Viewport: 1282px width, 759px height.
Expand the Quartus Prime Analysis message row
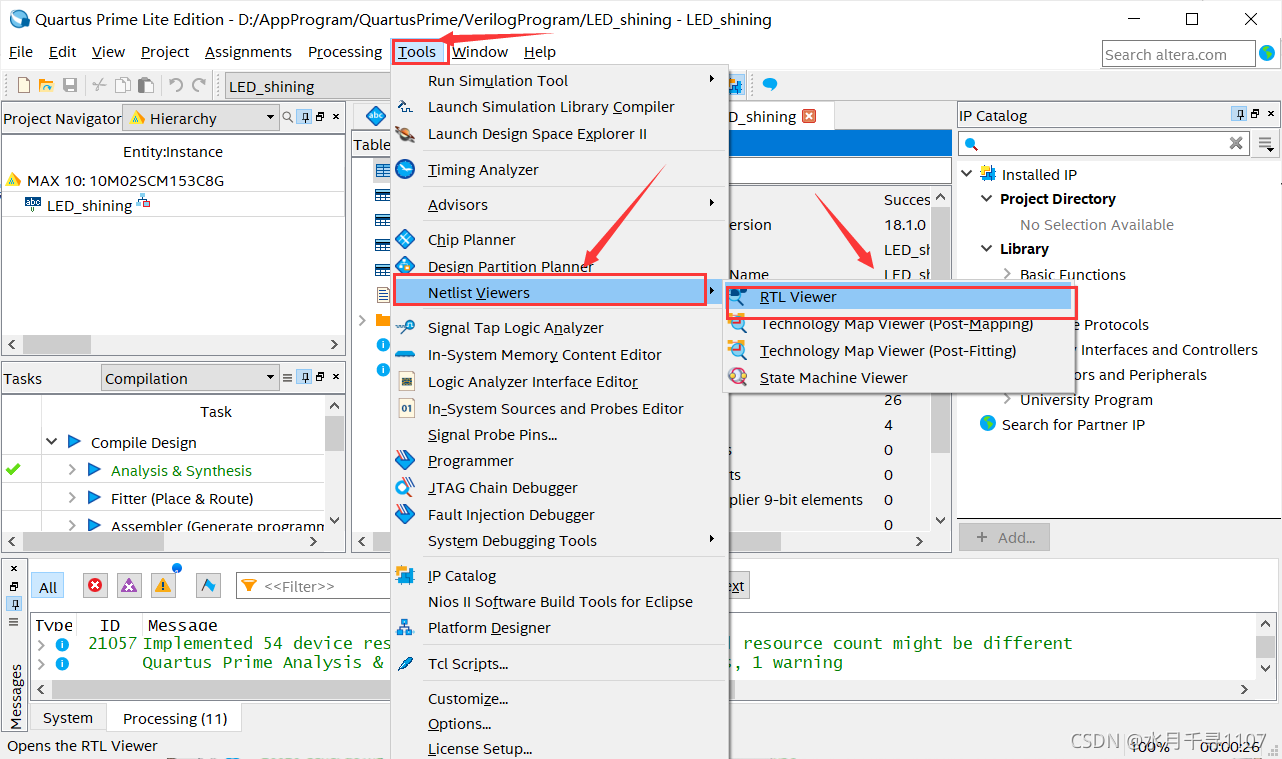click(41, 663)
